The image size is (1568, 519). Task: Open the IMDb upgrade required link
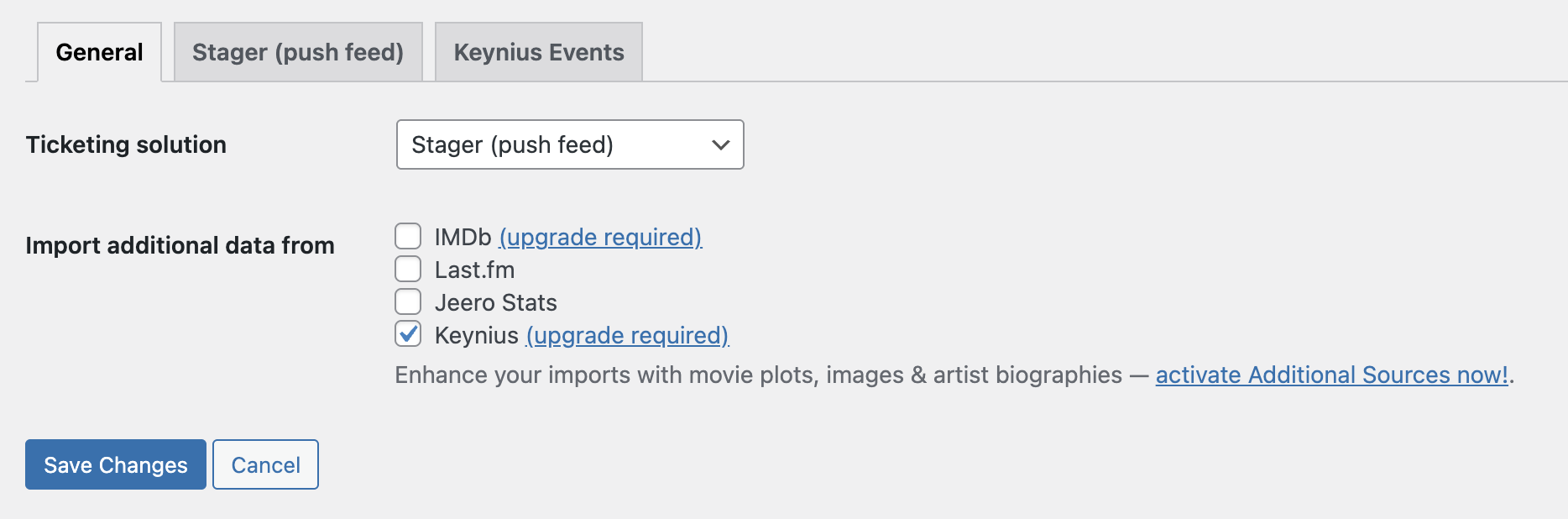pos(600,237)
